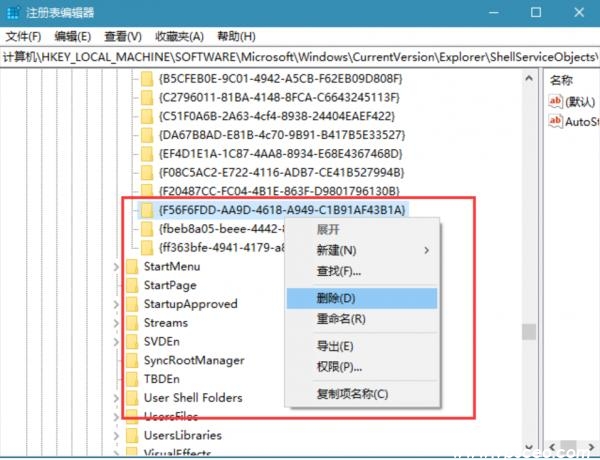Click the tree pane vertical scrollbar thumb

click(x=529, y=332)
